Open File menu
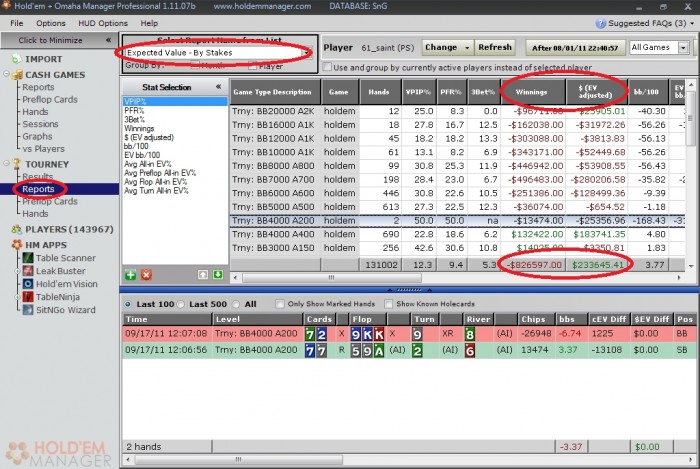Viewport: 700px width, 469px height. click(17, 23)
